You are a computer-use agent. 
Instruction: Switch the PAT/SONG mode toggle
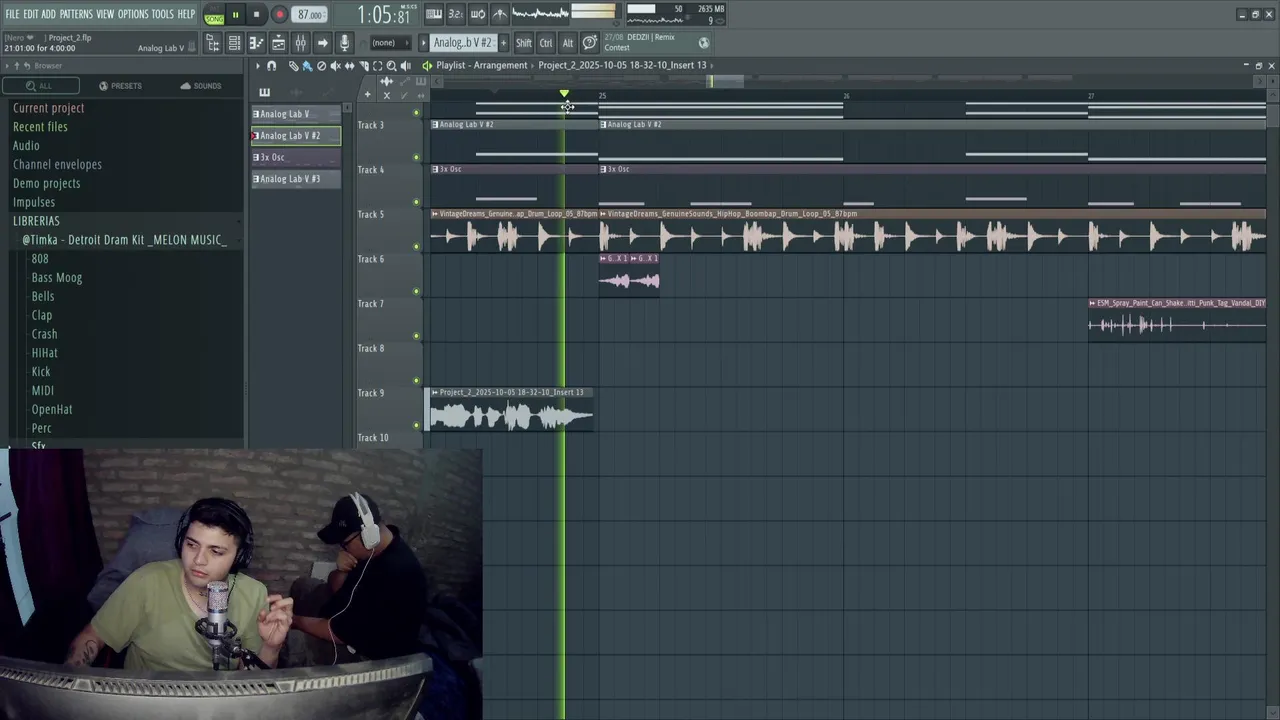coord(214,15)
